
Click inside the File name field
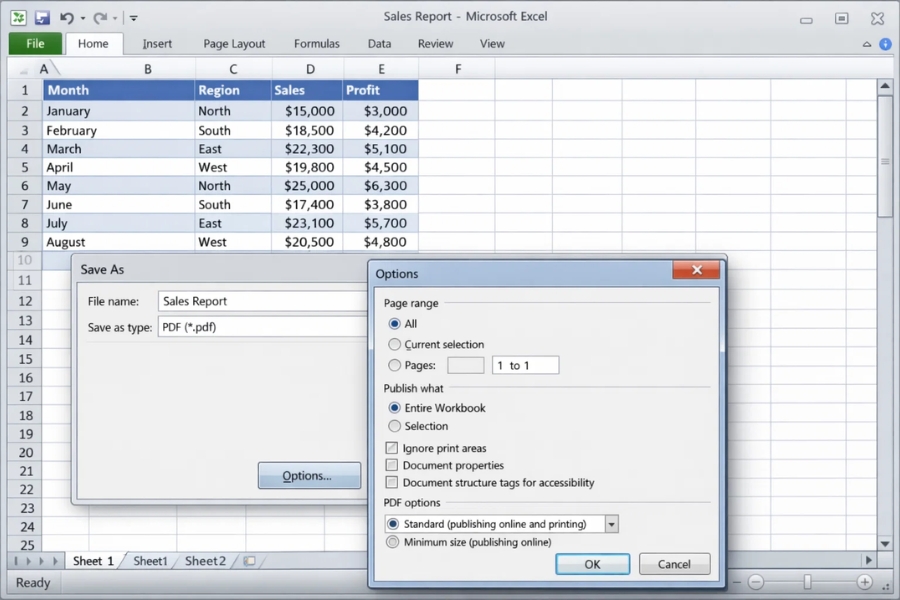[x=250, y=301]
